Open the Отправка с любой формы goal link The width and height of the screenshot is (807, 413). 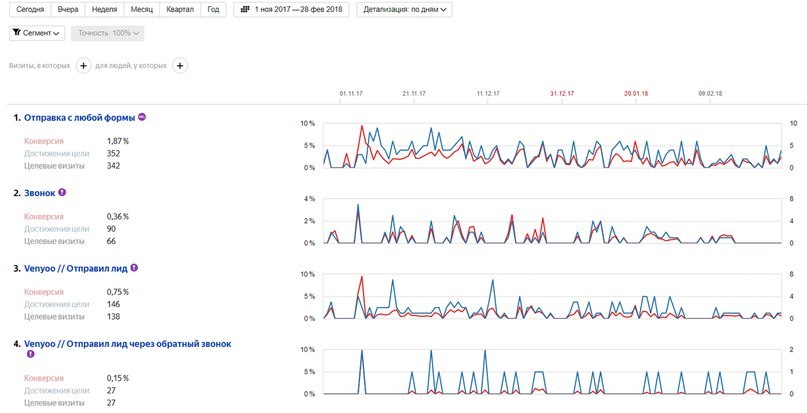(x=79, y=117)
